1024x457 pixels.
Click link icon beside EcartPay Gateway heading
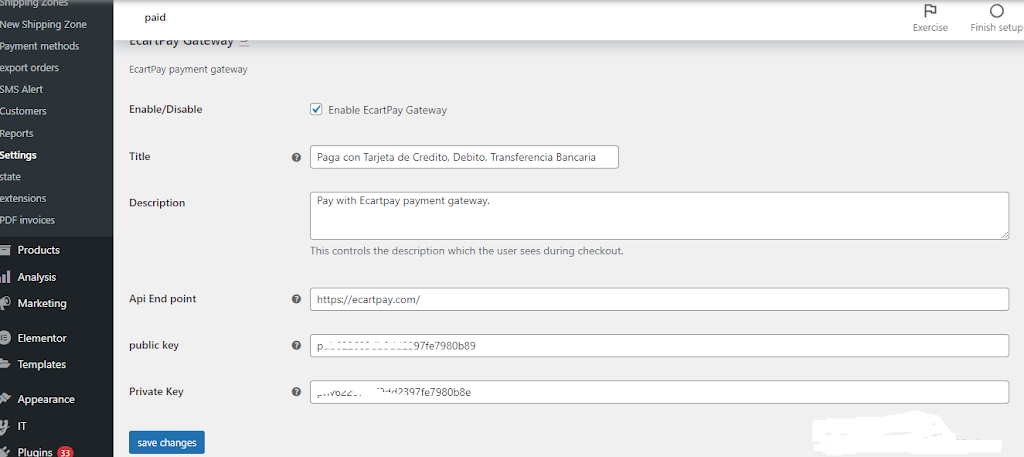click(244, 40)
